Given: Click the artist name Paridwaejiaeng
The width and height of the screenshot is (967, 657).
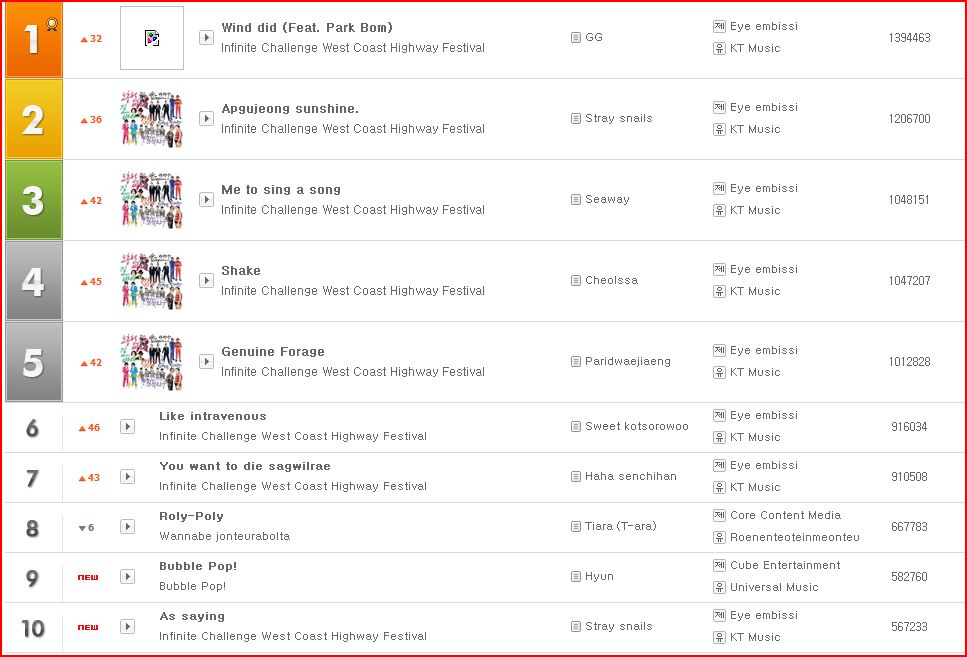Looking at the screenshot, I should click(627, 361).
